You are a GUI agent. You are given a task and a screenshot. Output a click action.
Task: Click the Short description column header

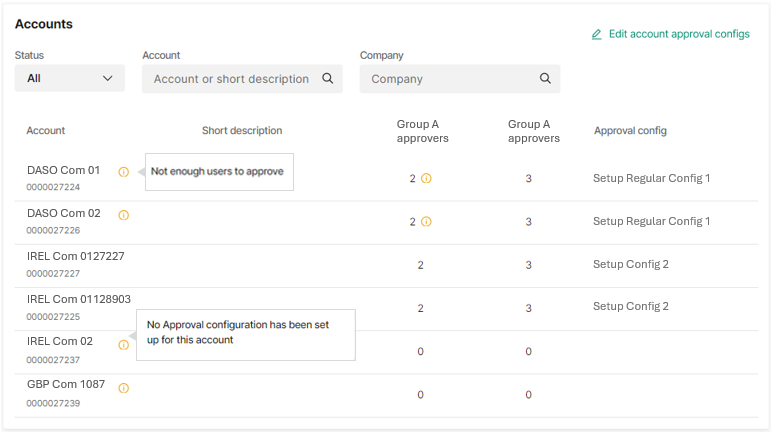(x=242, y=131)
